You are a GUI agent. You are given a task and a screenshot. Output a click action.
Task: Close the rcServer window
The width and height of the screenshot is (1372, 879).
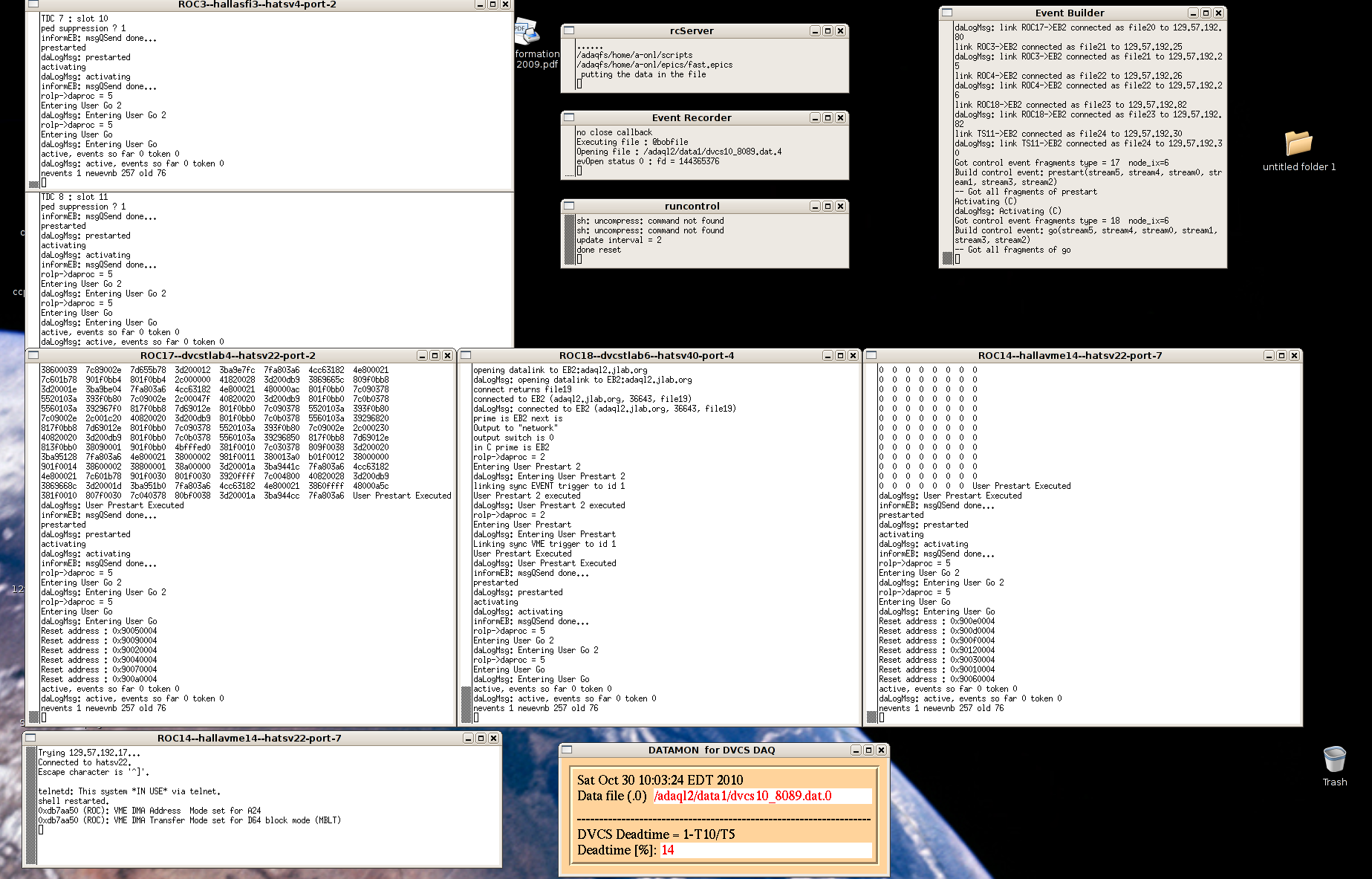tap(840, 31)
